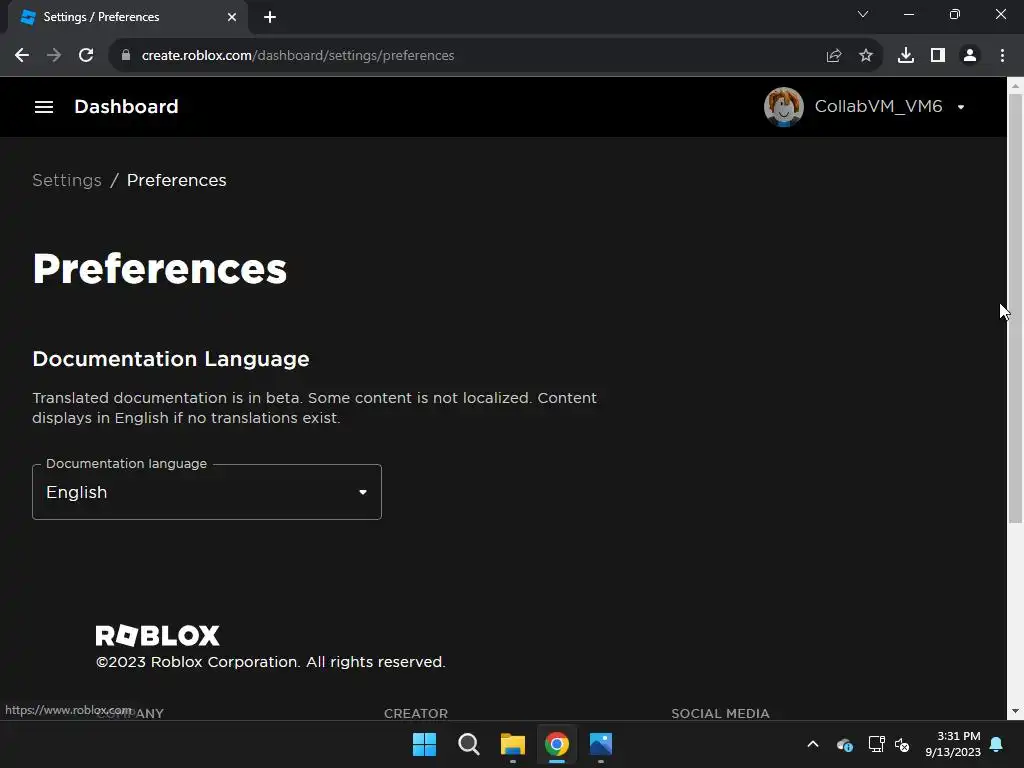Open the Documentation language dropdown

206,492
